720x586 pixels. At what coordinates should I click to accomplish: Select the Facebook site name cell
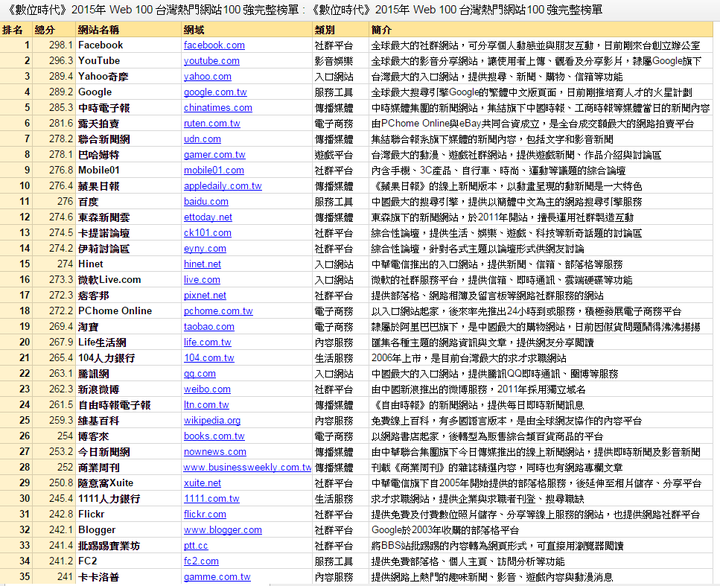coord(128,45)
